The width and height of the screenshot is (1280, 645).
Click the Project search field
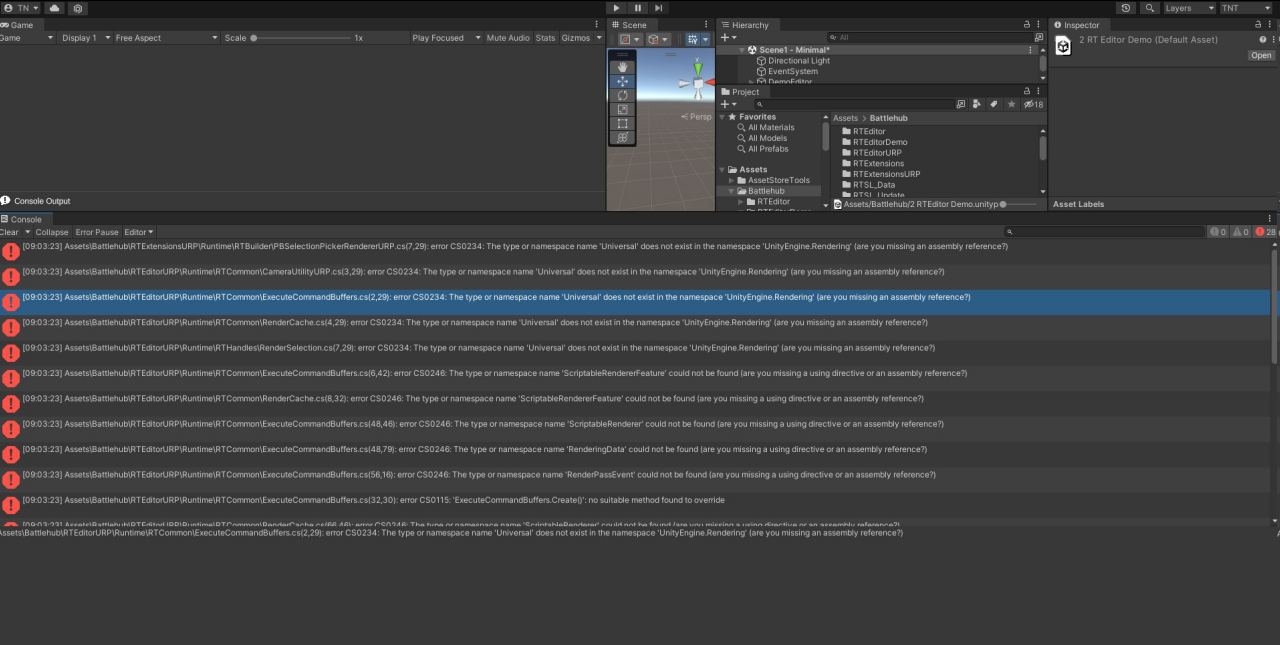coord(855,104)
